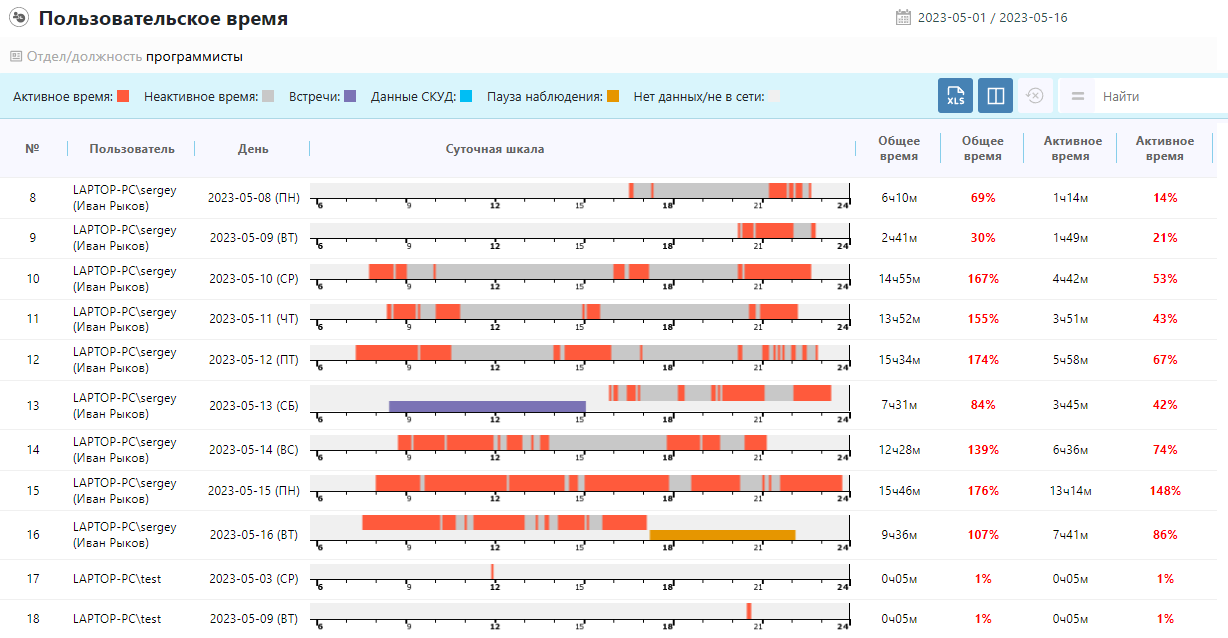Click the reset filter icon
Image resolution: width=1228 pixels, height=638 pixels.
pyautogui.click(x=1035, y=96)
